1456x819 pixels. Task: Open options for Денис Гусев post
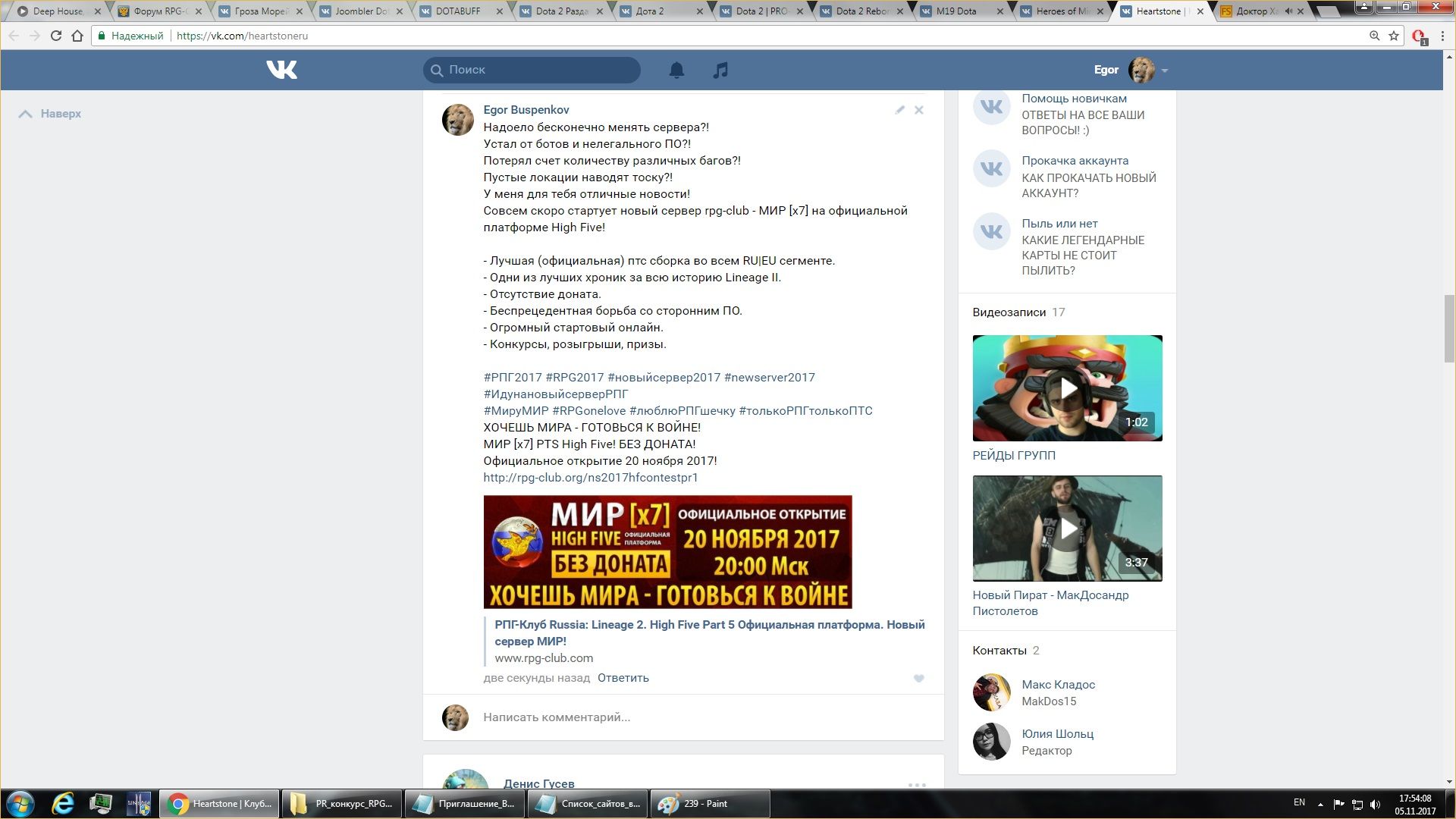[917, 785]
